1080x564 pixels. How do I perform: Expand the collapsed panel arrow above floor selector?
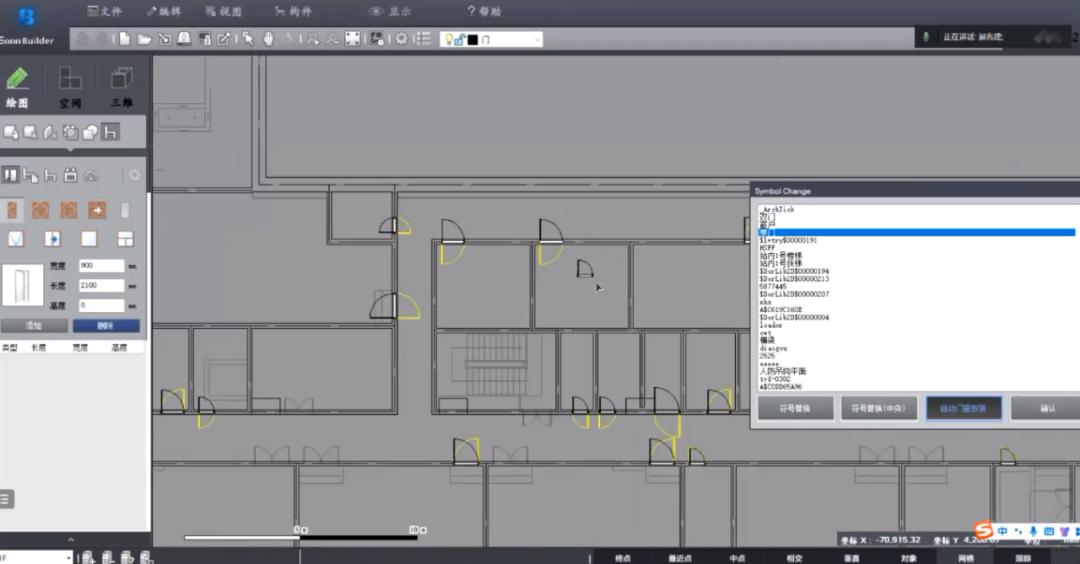[x=70, y=540]
